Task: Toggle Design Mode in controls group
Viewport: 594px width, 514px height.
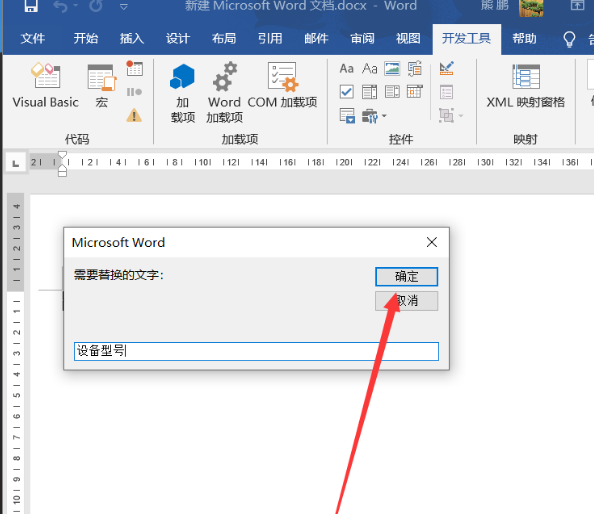Action: click(x=447, y=69)
